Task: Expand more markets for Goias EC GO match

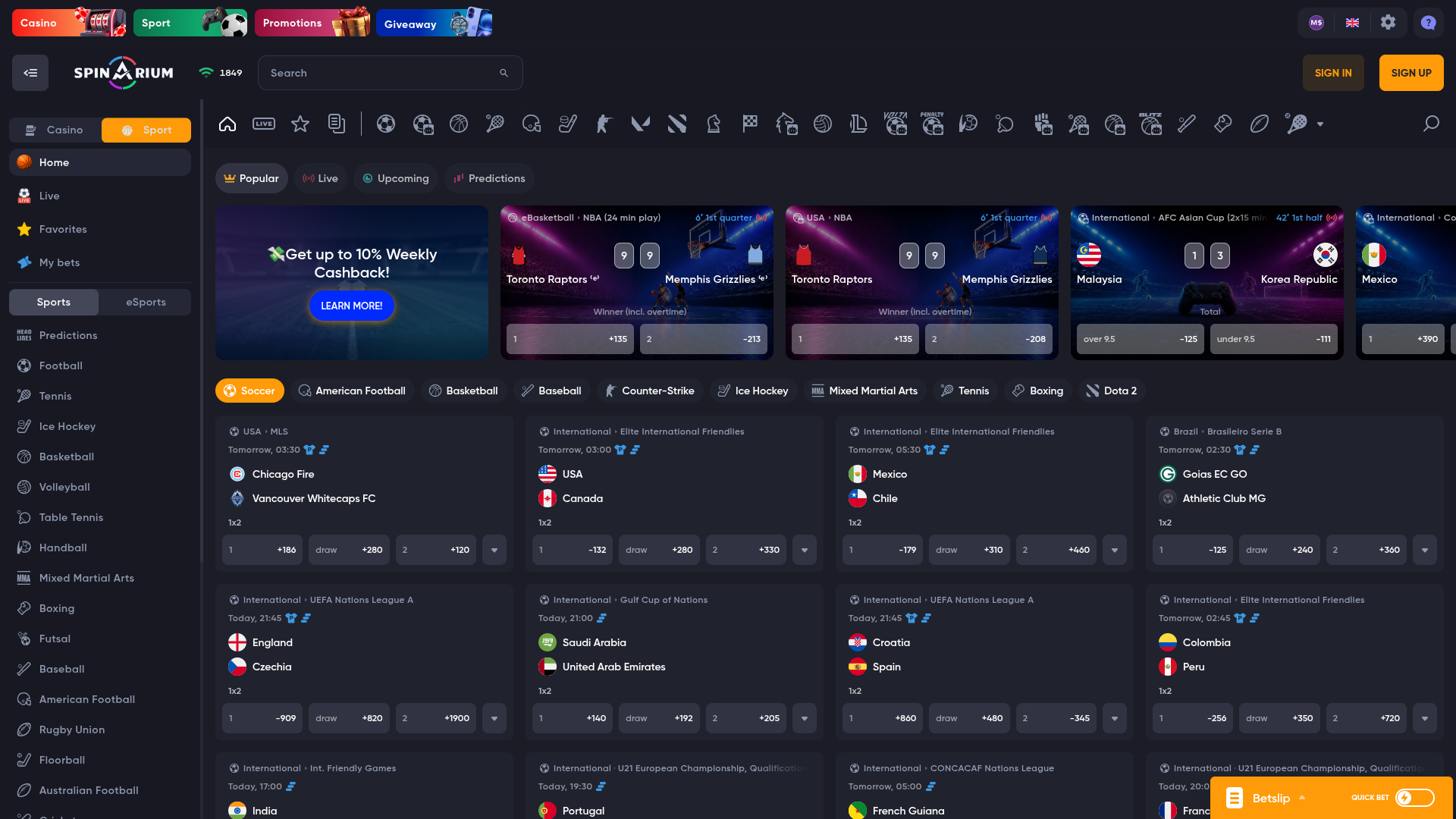Action: coord(1425,550)
